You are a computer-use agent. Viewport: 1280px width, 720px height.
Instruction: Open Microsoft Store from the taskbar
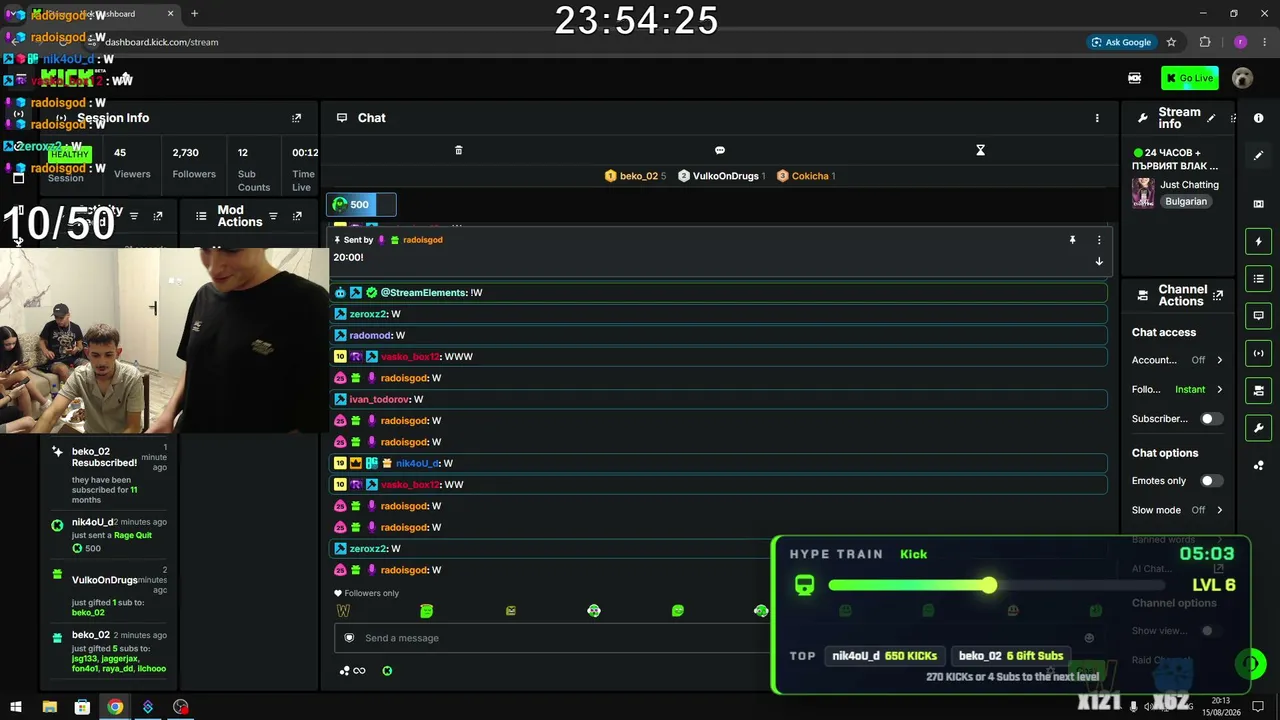click(82, 707)
